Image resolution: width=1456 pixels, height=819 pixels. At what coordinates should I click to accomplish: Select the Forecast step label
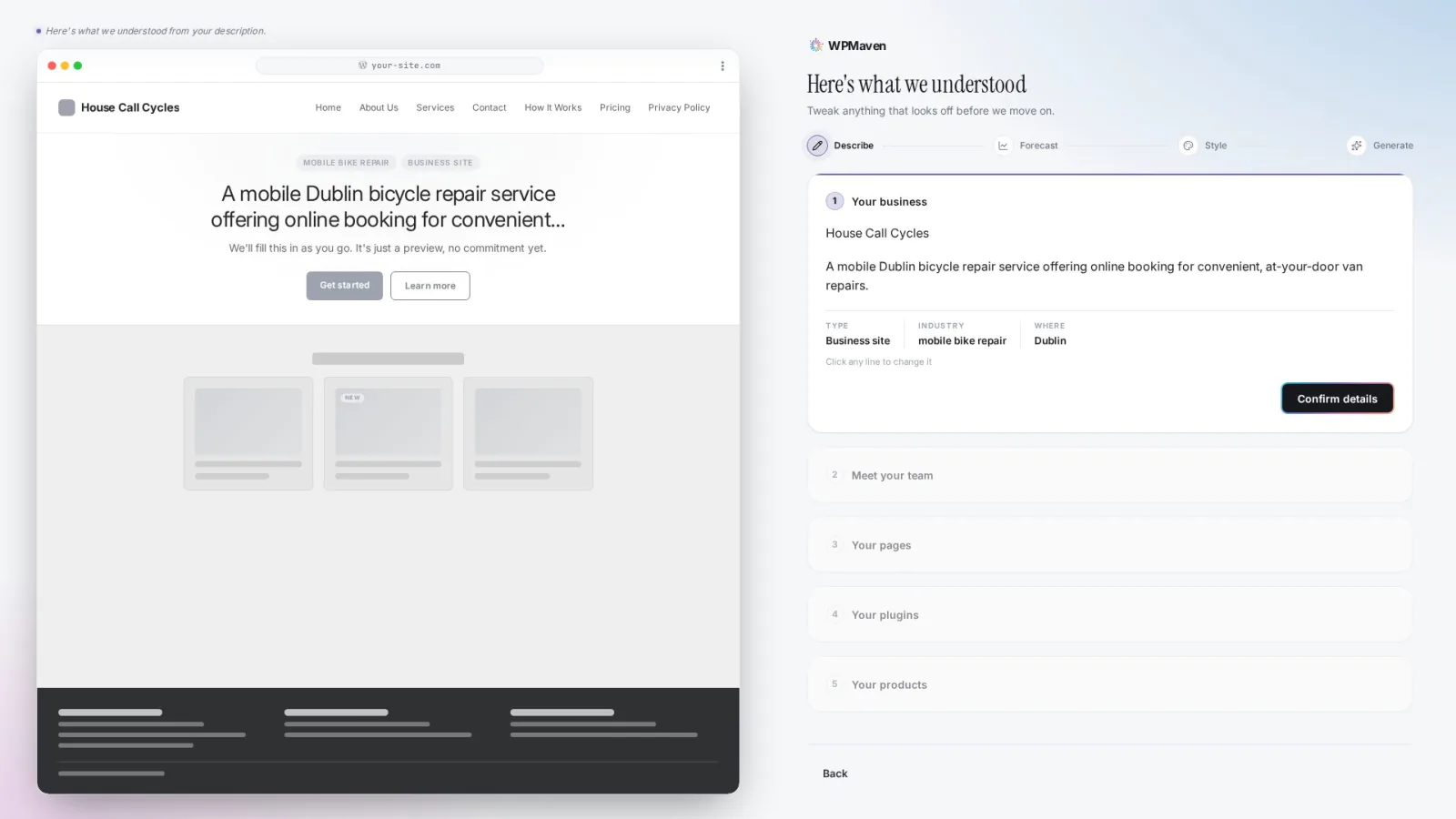click(x=1039, y=146)
